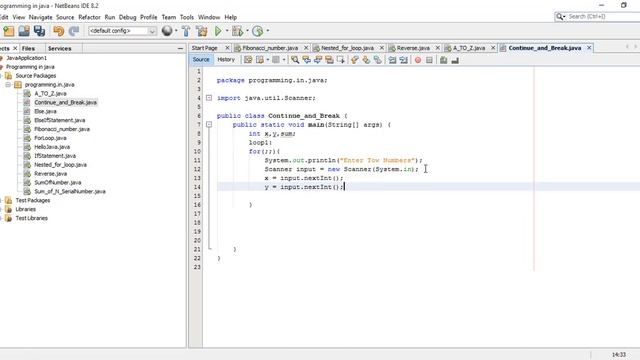
Task: Click the Clean and Build Project icon
Action: click(202, 31)
